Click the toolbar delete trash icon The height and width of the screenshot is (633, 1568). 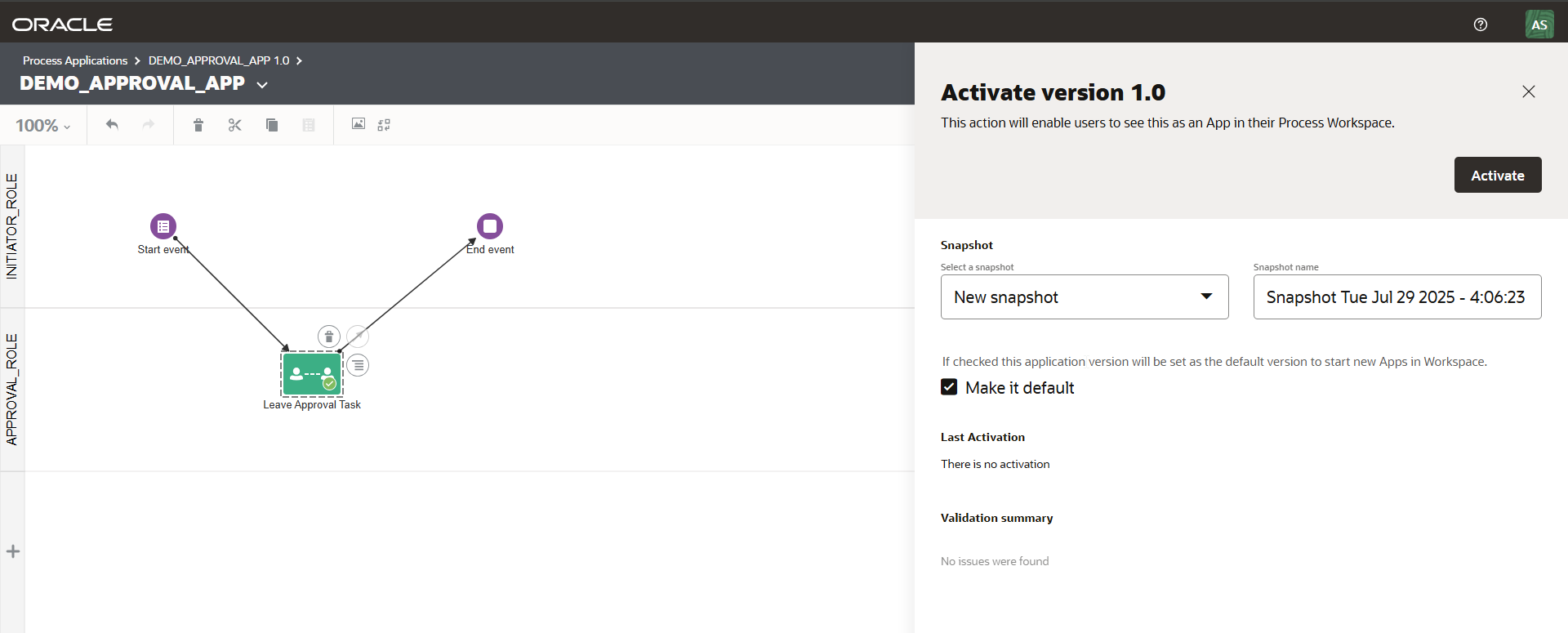click(x=198, y=125)
